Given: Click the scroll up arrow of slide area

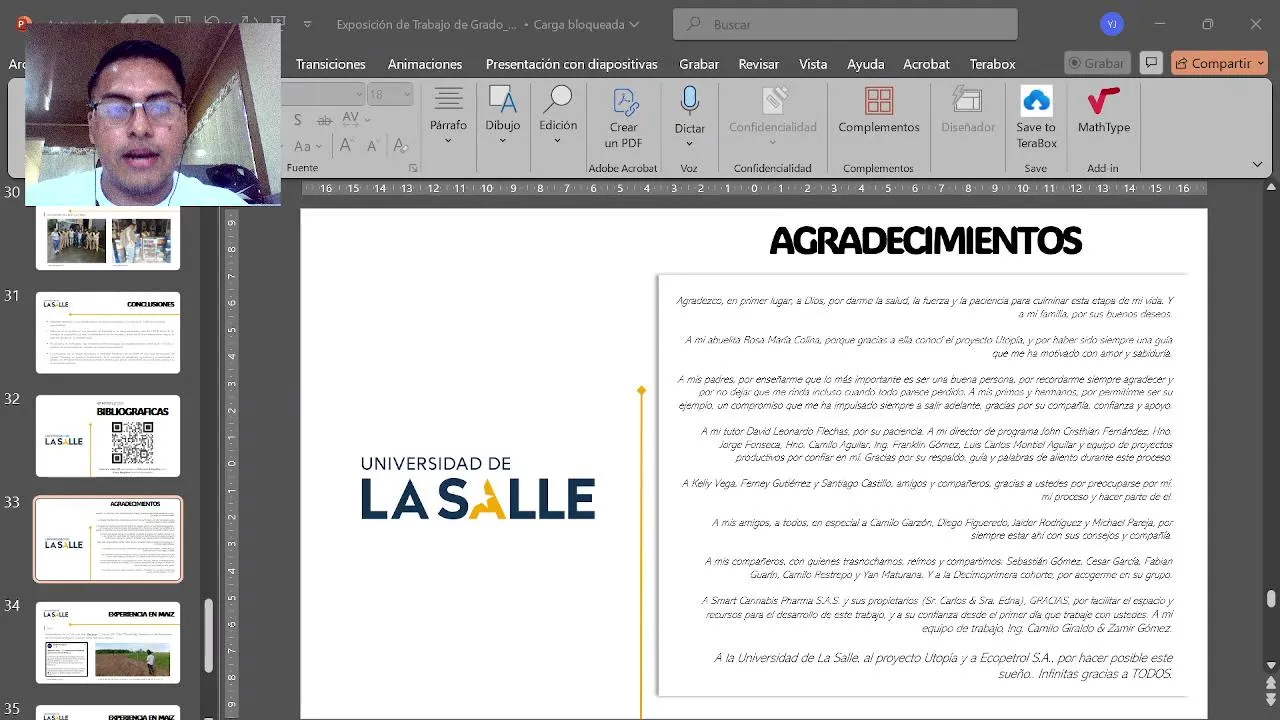Looking at the screenshot, I should (1271, 188).
